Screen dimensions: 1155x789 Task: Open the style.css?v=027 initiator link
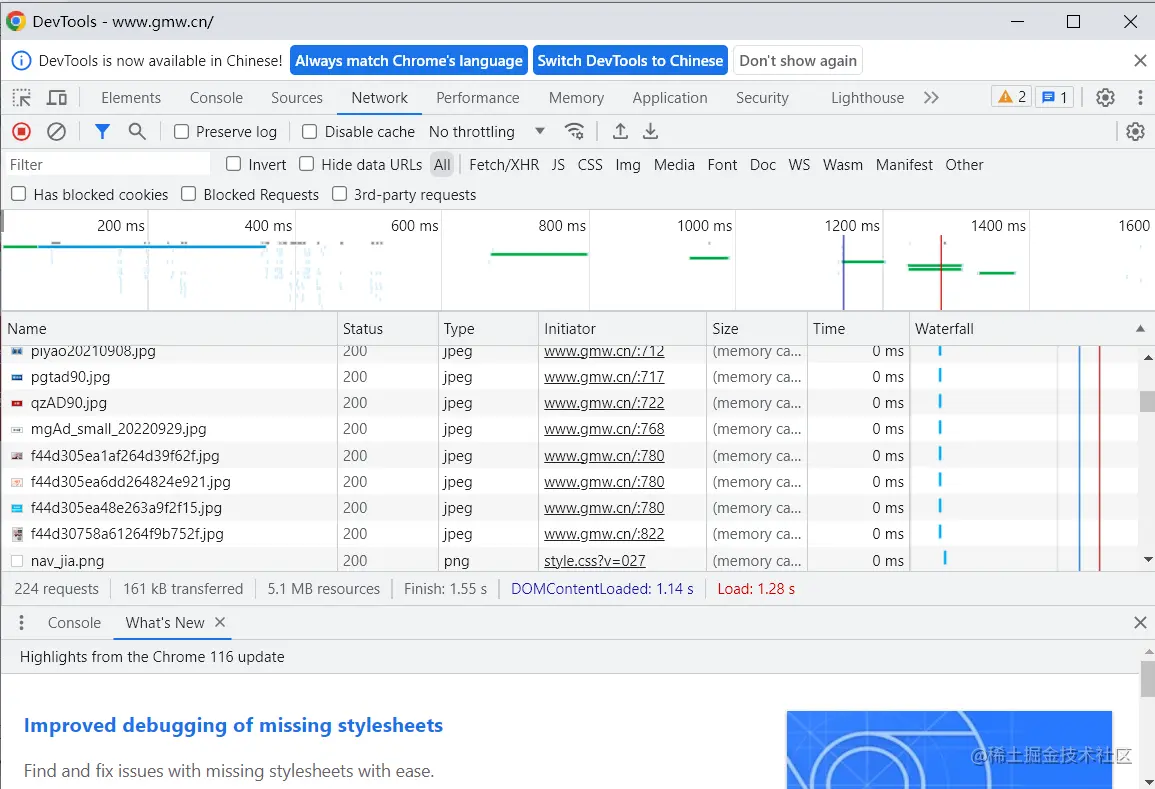click(x=594, y=561)
